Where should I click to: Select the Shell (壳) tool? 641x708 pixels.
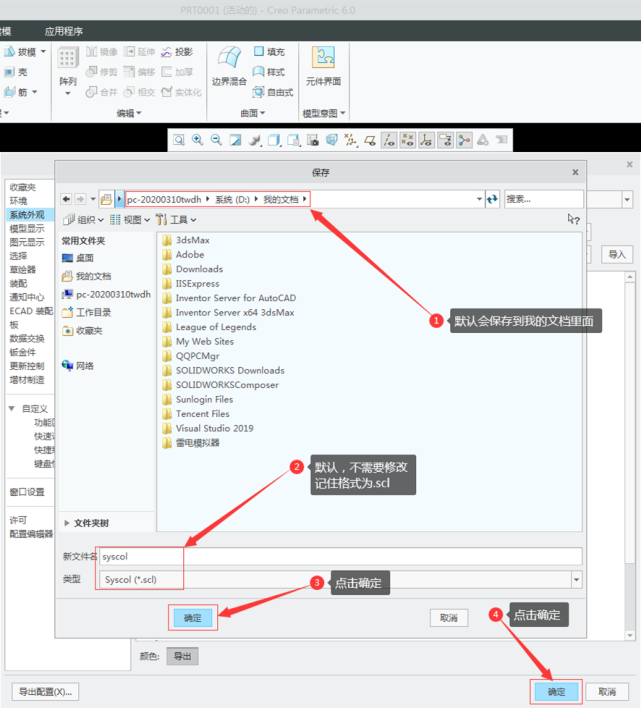click(x=15, y=72)
